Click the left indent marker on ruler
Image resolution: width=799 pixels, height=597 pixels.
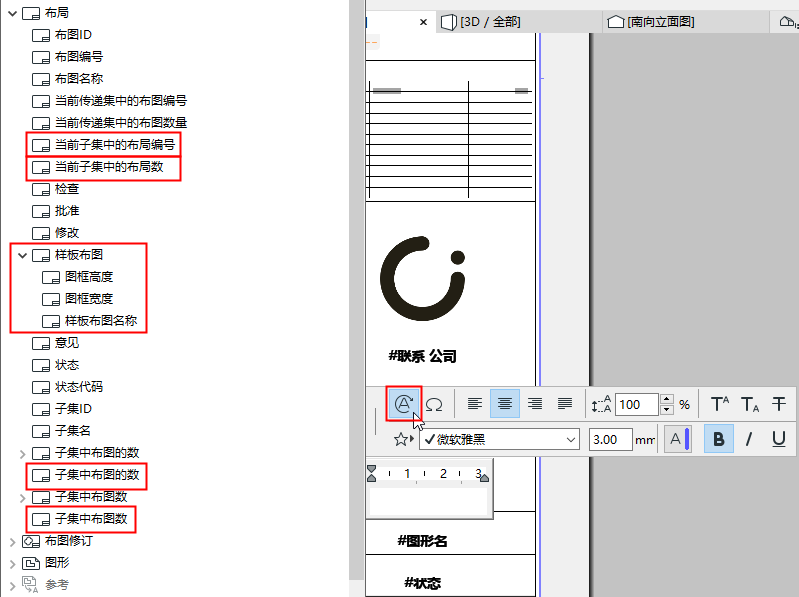pos(371,474)
